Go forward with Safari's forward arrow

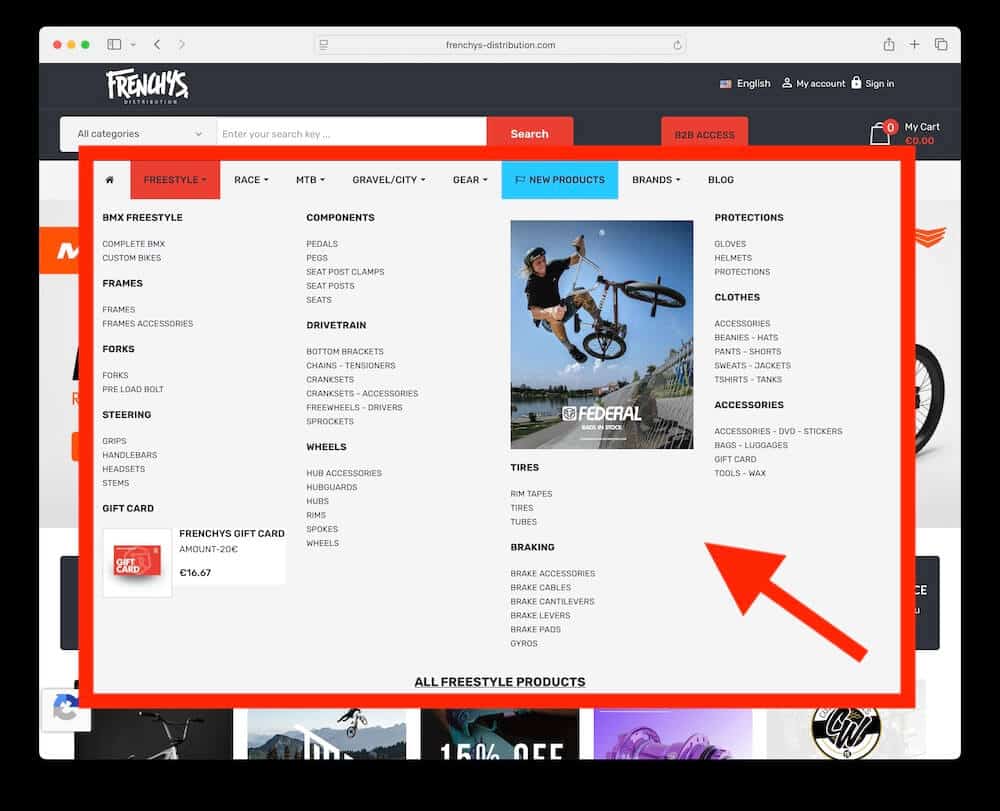(x=181, y=44)
